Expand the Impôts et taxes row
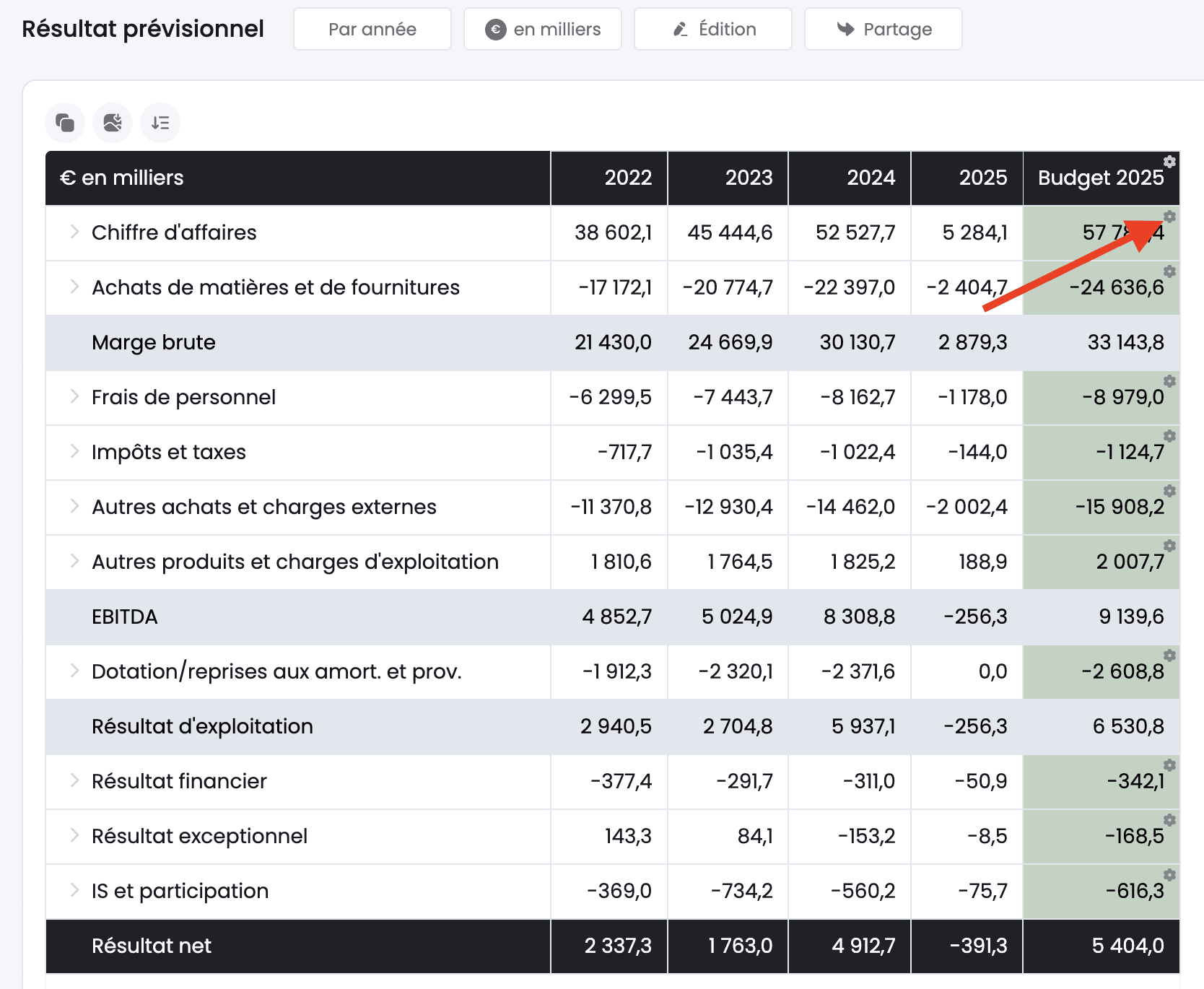Screen dimensions: 1204x989 click(74, 451)
